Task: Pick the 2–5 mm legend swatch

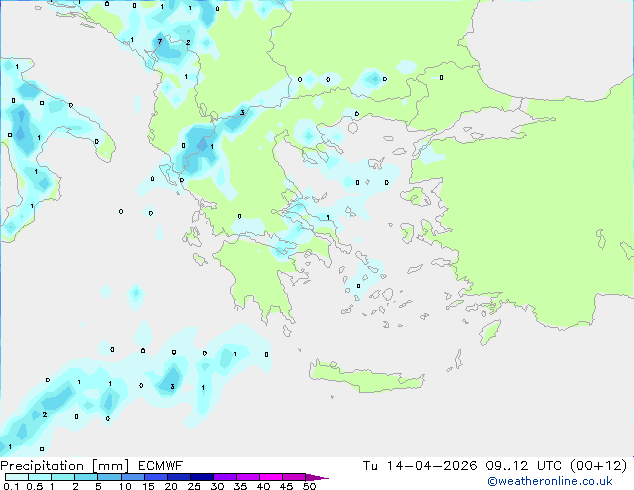Action: (86, 477)
